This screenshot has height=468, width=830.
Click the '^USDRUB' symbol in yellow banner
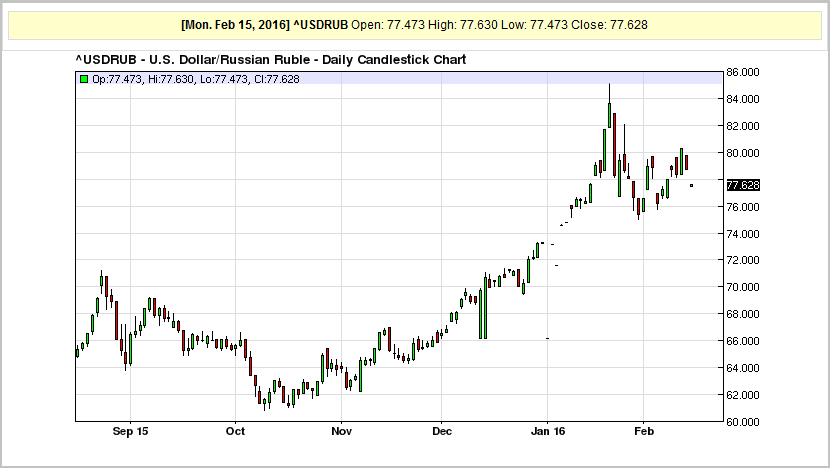(321, 25)
